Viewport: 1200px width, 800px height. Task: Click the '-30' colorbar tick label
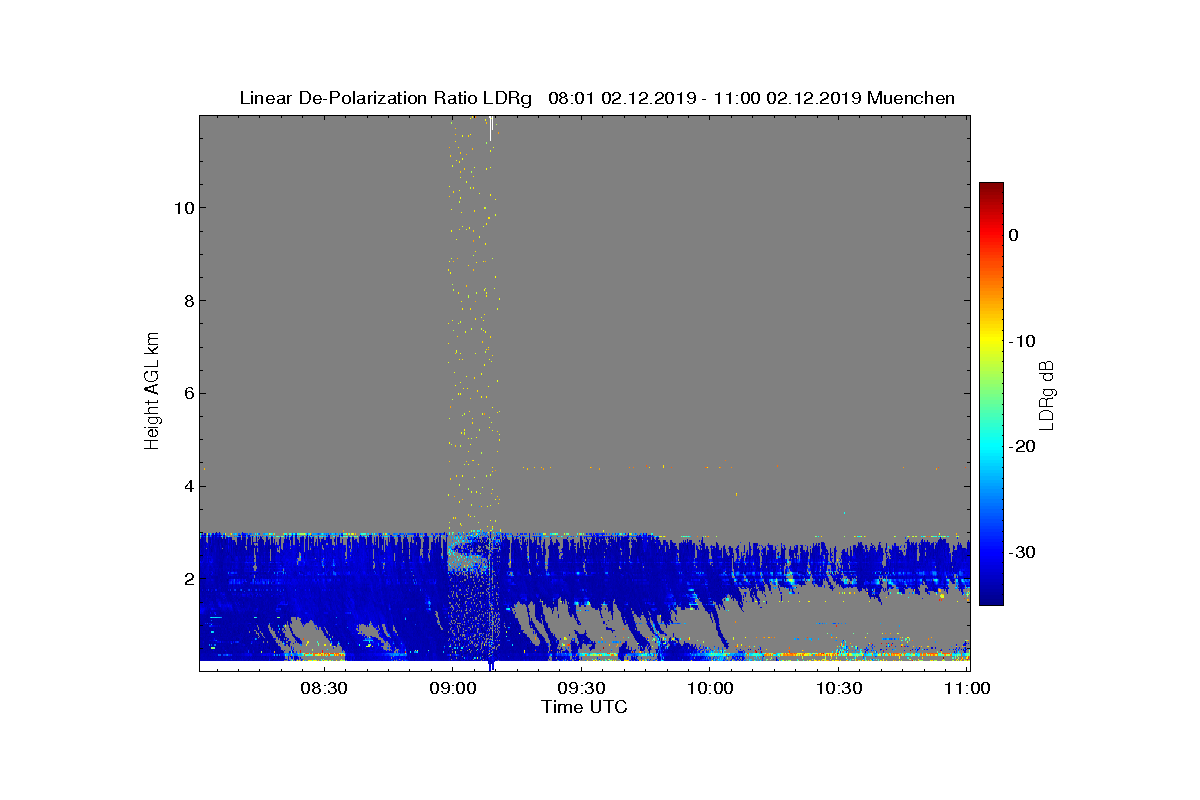click(x=1022, y=553)
